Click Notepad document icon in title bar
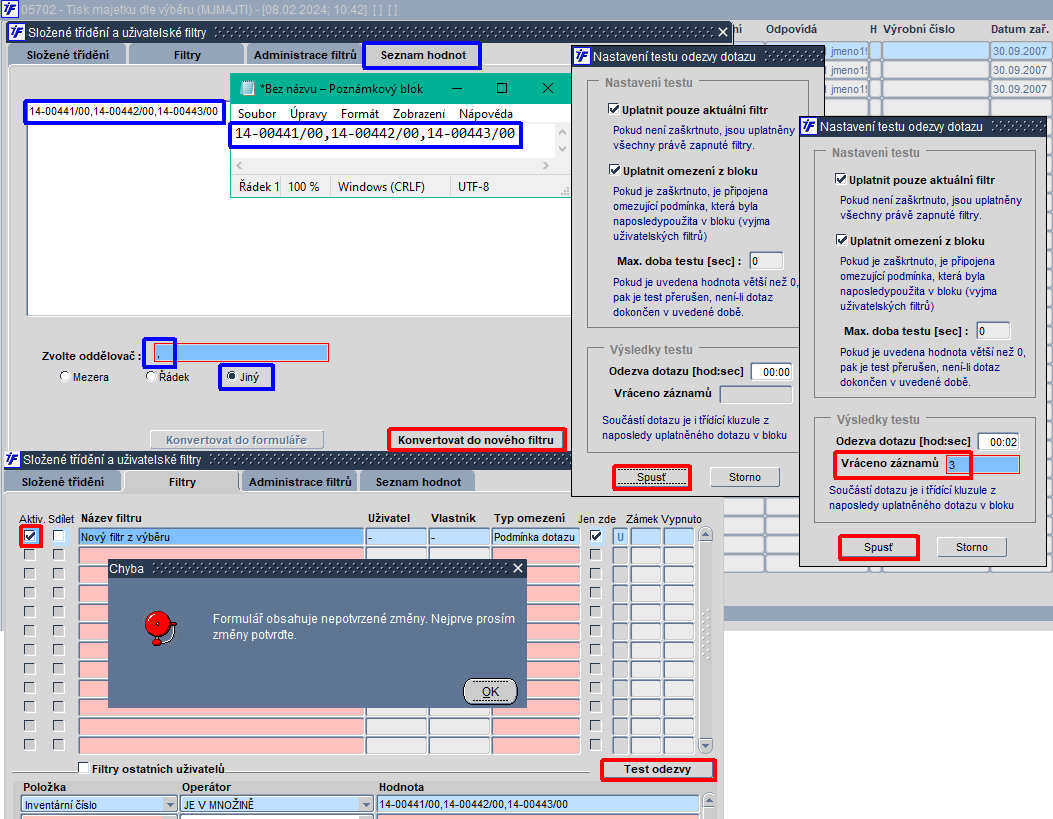The height and width of the screenshot is (819, 1053). click(247, 88)
